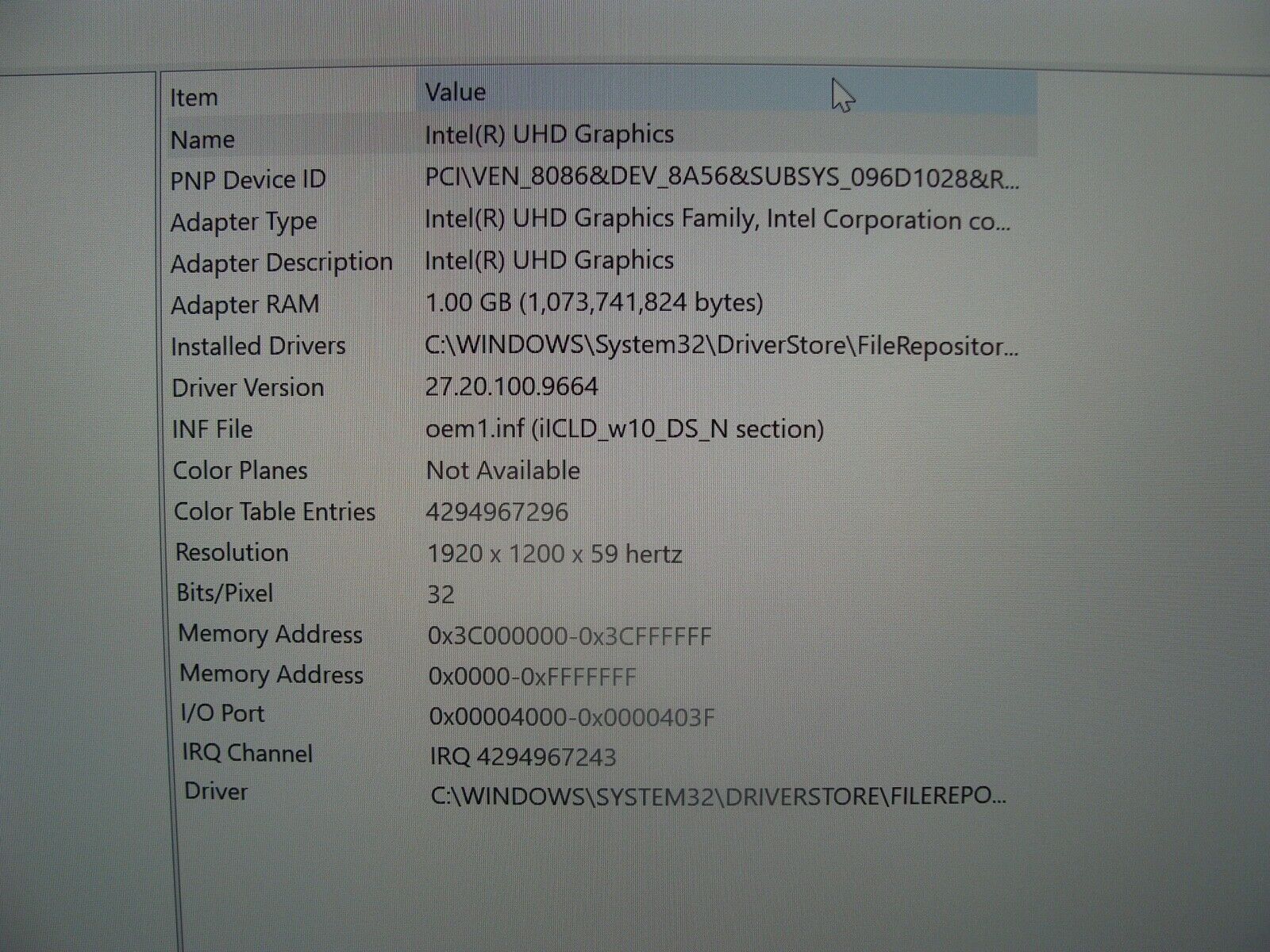The width and height of the screenshot is (1270, 952).
Task: Click the 4294967296 value
Action: (x=498, y=512)
